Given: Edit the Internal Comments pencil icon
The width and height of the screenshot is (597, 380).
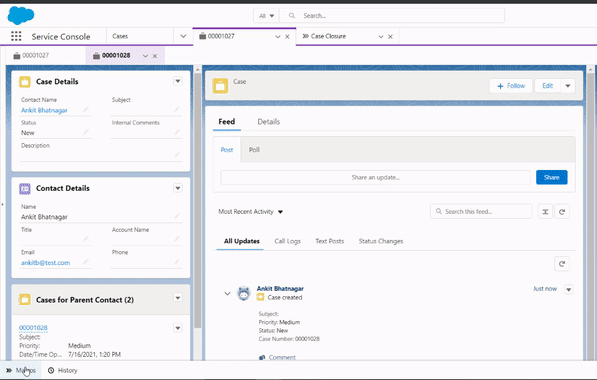Looking at the screenshot, I should coord(177,133).
